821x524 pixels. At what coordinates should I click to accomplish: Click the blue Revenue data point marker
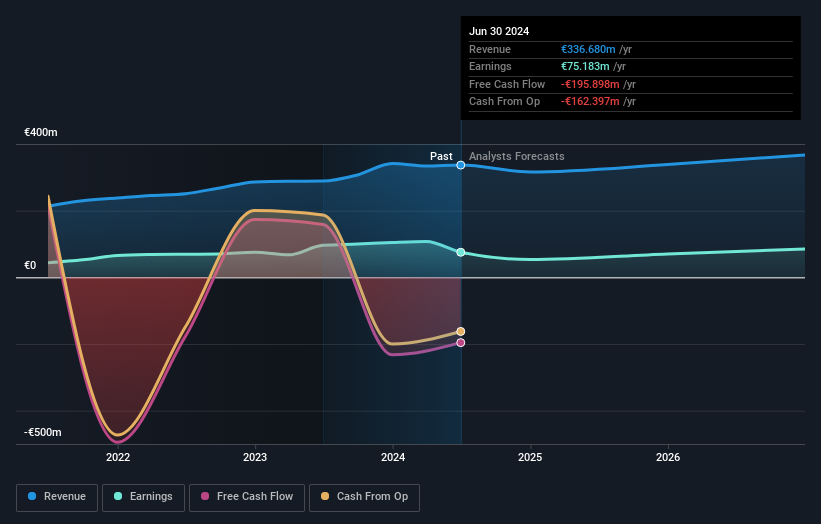click(461, 165)
